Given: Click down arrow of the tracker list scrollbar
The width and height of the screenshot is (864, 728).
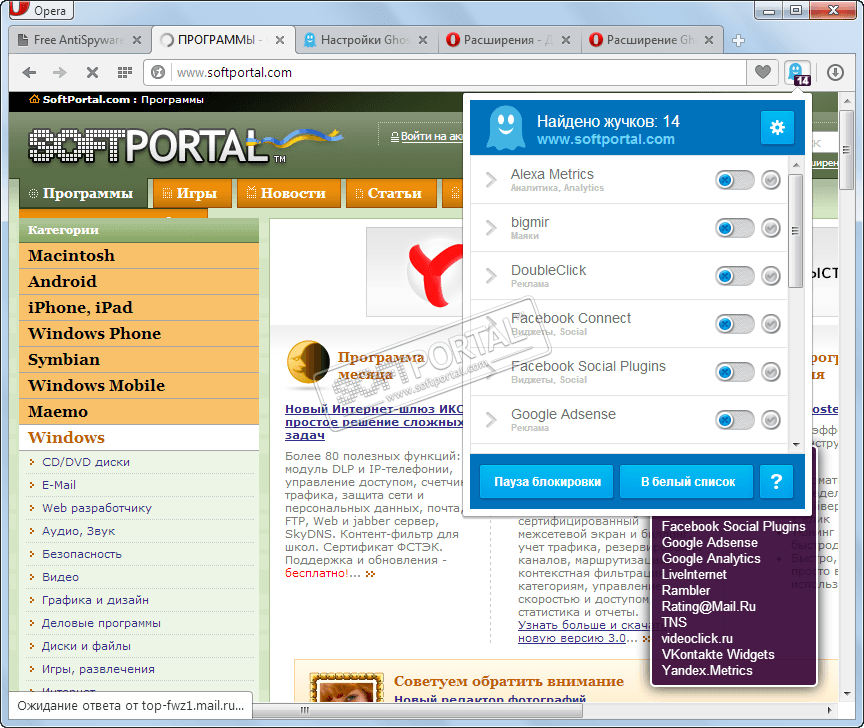Looking at the screenshot, I should tap(796, 444).
